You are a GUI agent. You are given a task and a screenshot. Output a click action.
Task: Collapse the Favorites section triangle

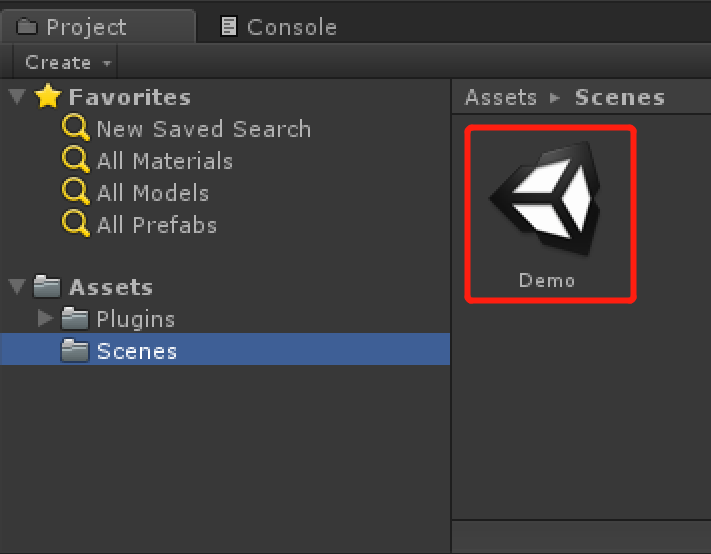click(17, 97)
